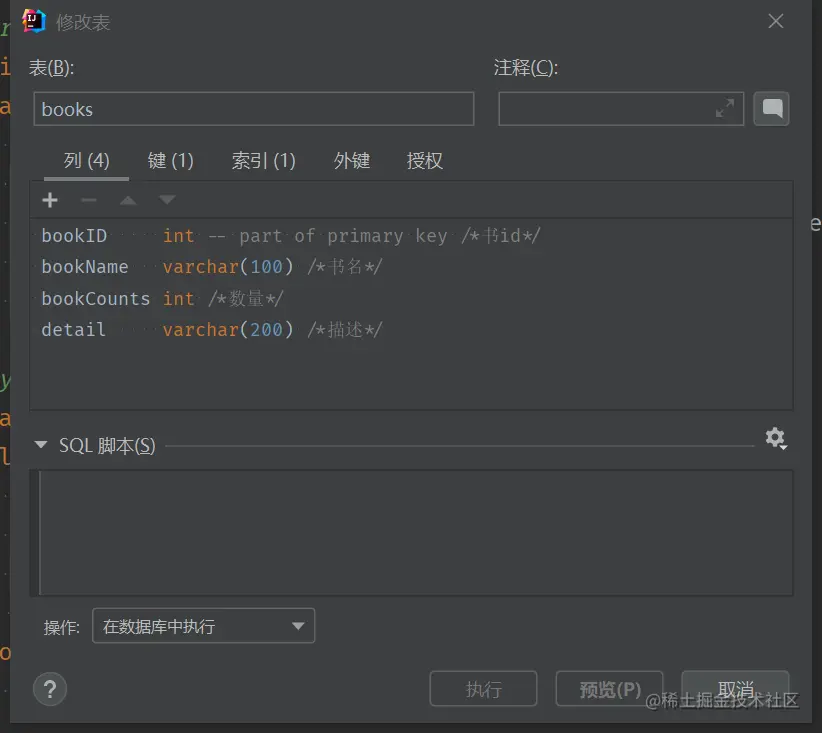Click the /*数量*/ comment text

click(246, 298)
